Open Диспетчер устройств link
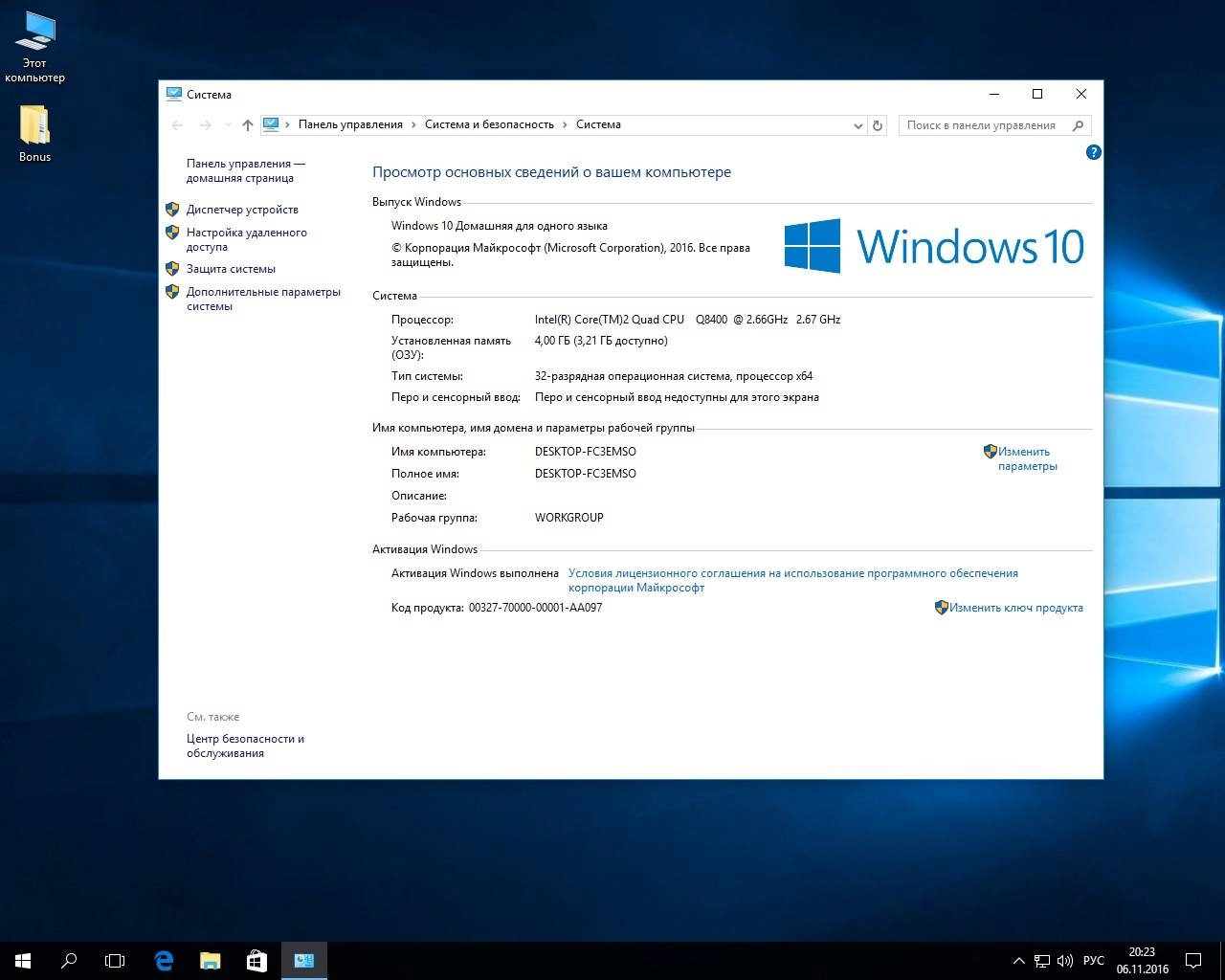Viewport: 1225px width, 980px height. [242, 210]
